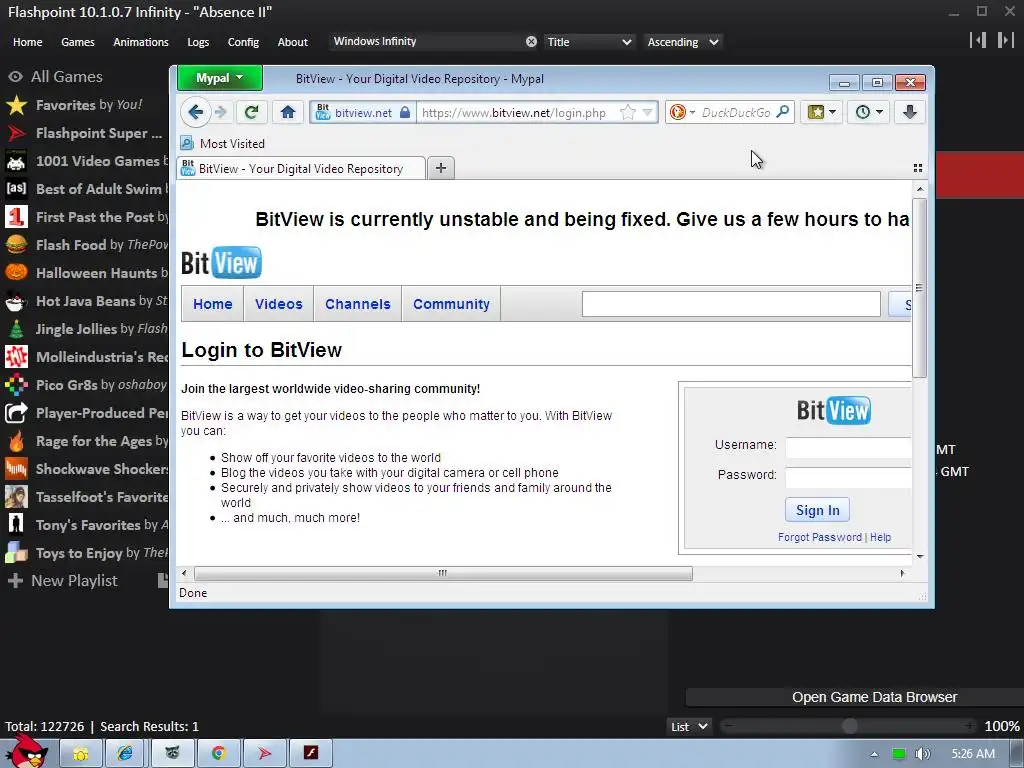The width and height of the screenshot is (1024, 768).
Task: Open the Mypal application menu dropdown
Action: [219, 78]
